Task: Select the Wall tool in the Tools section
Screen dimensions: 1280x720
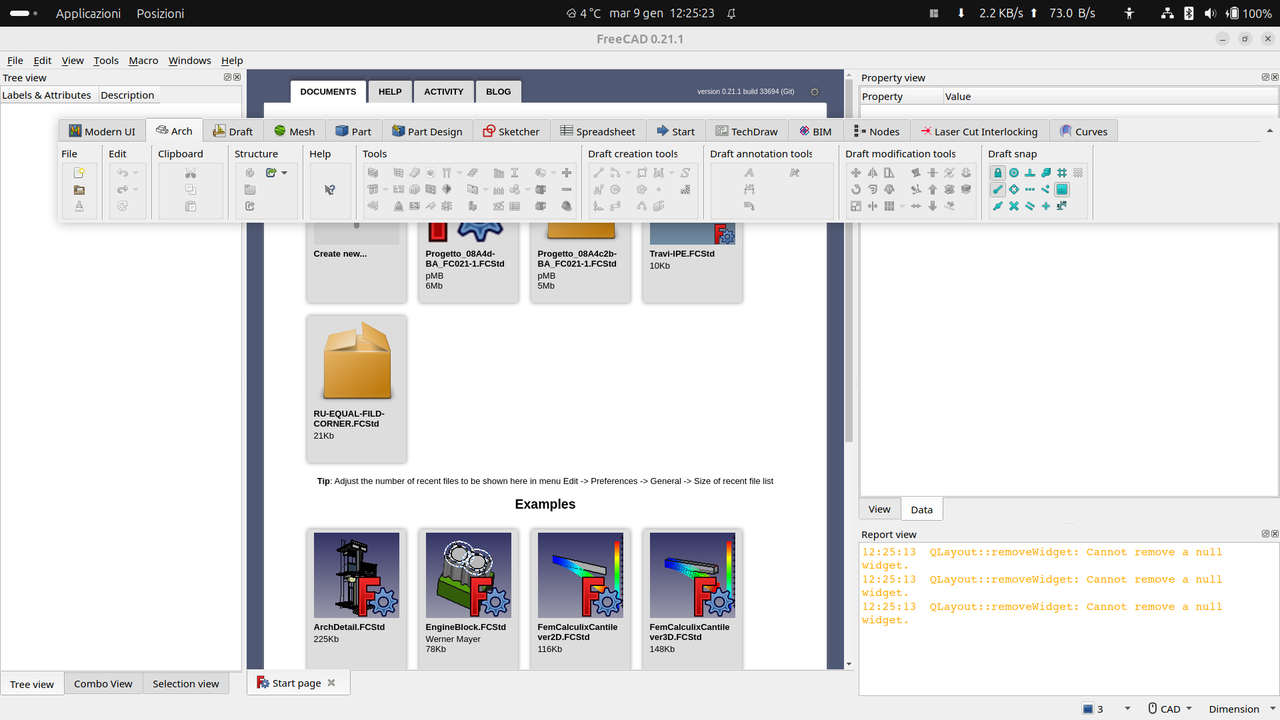Action: pos(374,173)
